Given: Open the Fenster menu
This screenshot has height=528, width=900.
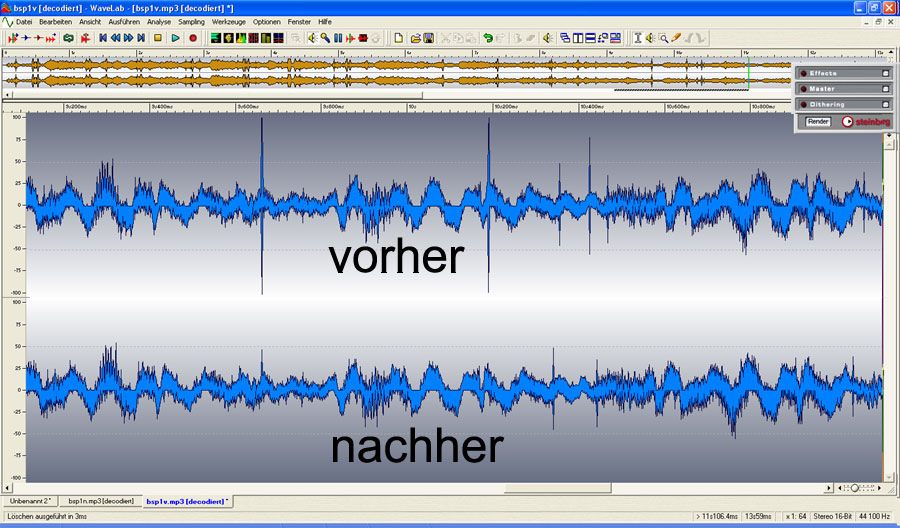Looking at the screenshot, I should pos(299,22).
